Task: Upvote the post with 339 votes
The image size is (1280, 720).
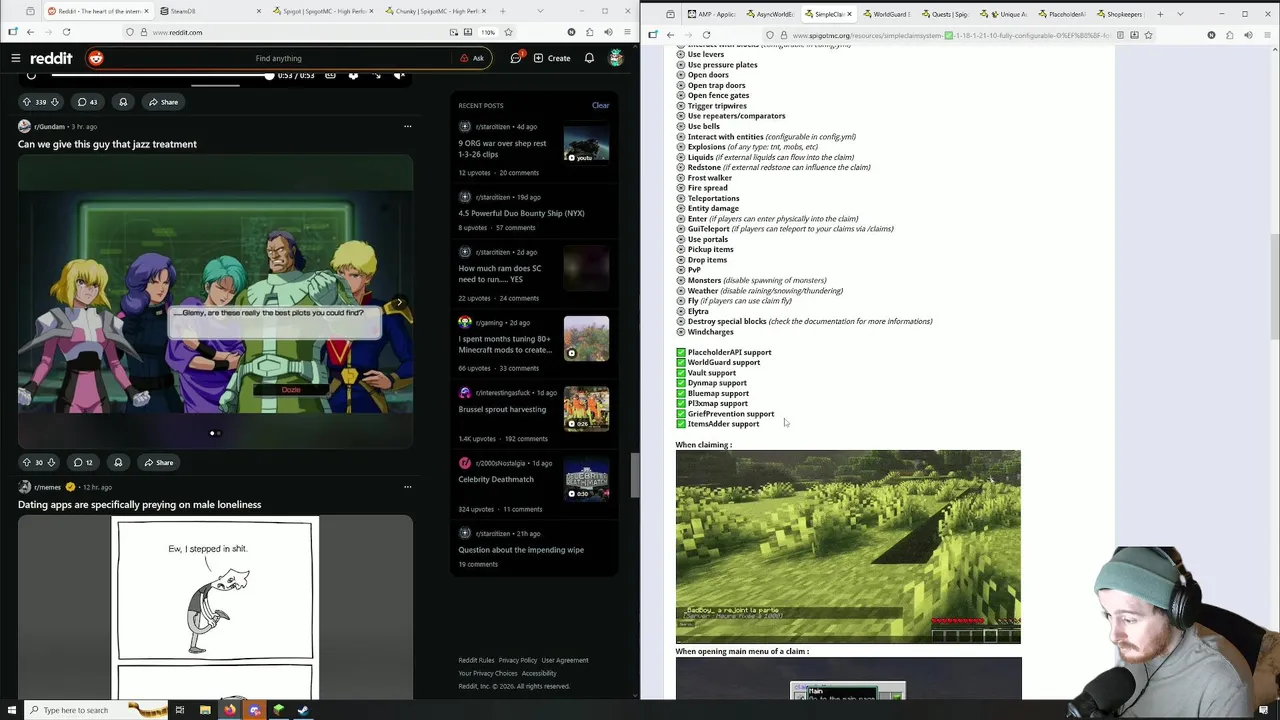Action: tap(27, 102)
